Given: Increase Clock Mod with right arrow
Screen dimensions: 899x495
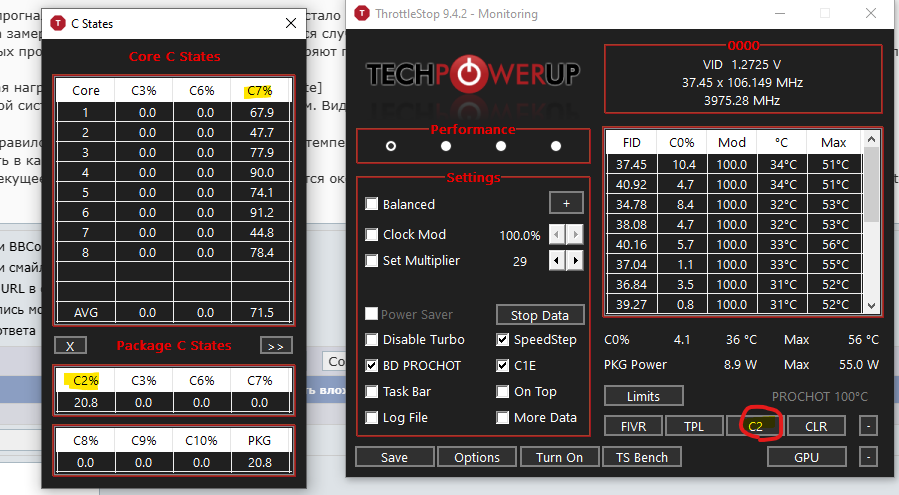Looking at the screenshot, I should point(575,234).
